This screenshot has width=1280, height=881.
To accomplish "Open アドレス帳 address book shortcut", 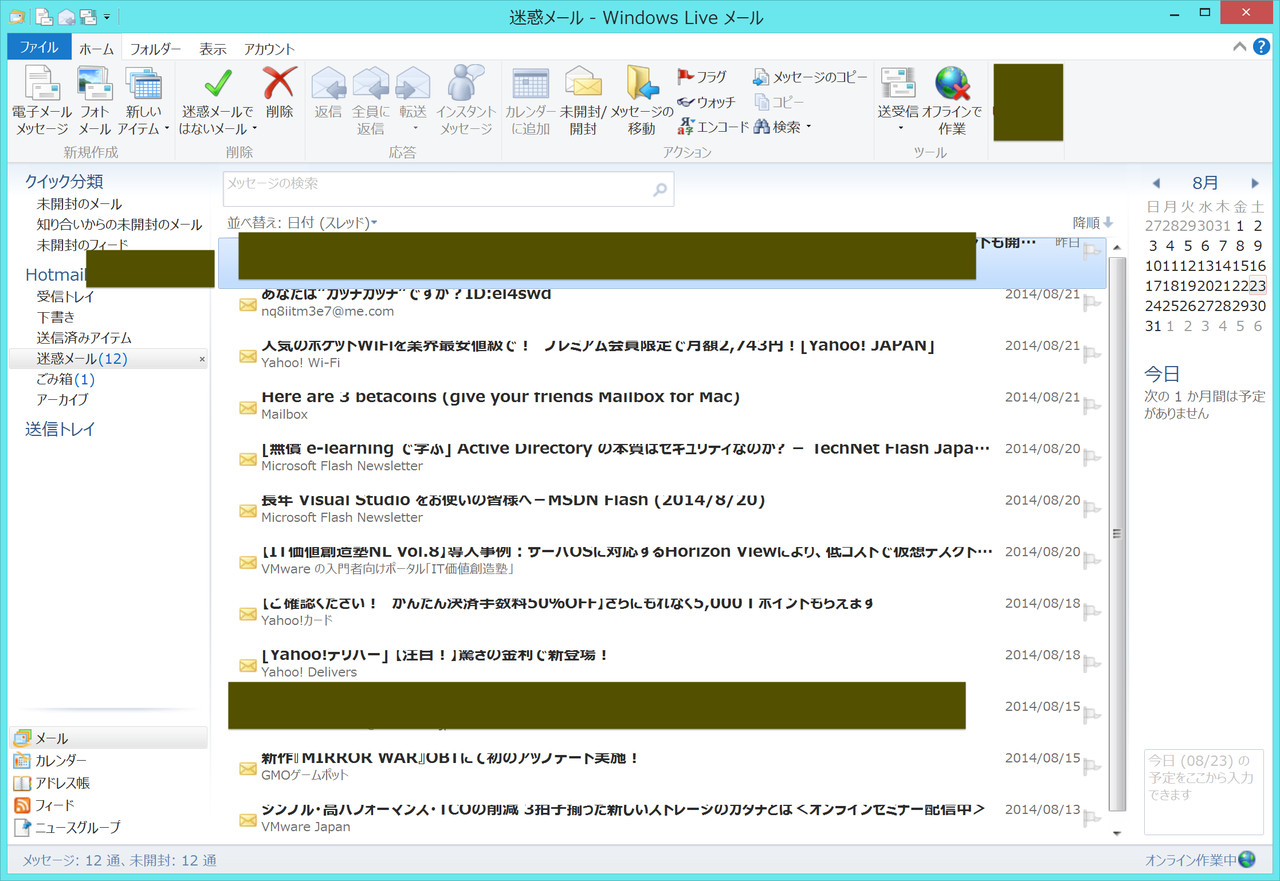I will click(x=62, y=783).
